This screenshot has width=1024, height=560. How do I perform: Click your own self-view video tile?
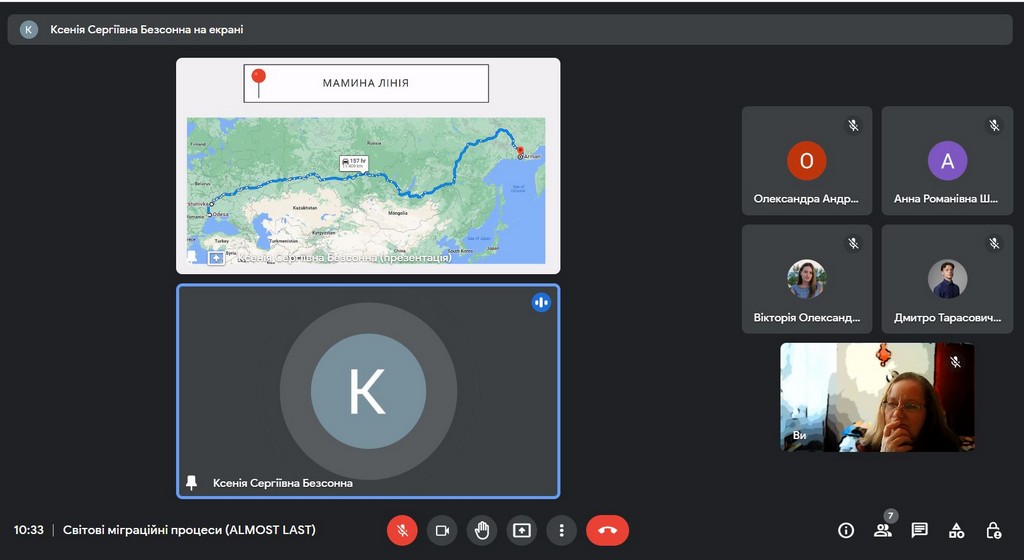coord(876,397)
